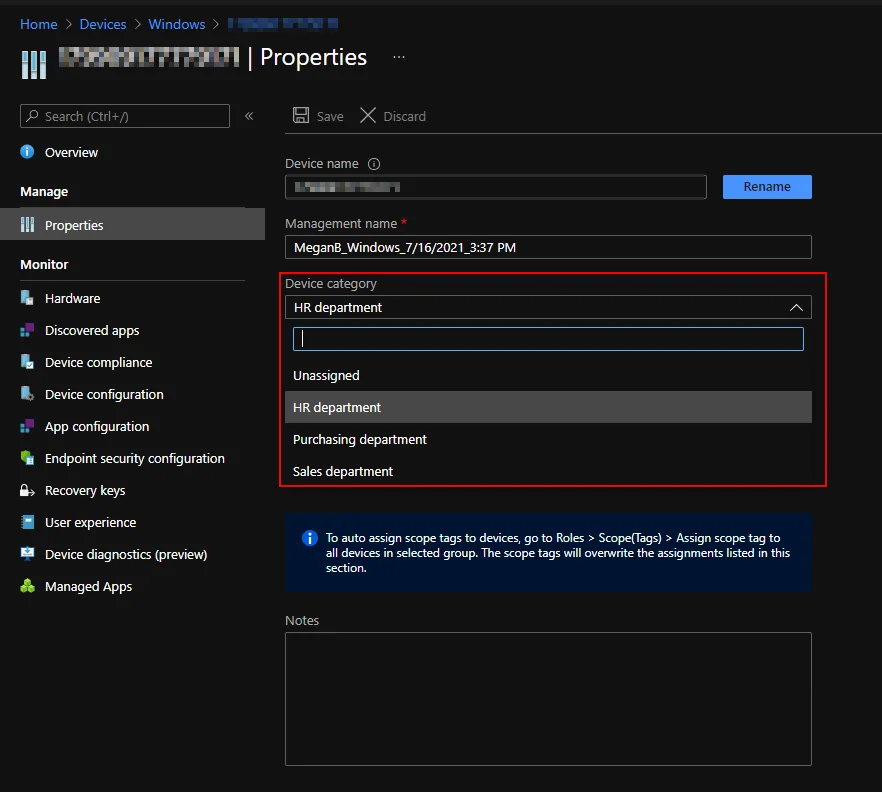Open the ellipsis more options menu
This screenshot has width=882, height=792.
399,57
